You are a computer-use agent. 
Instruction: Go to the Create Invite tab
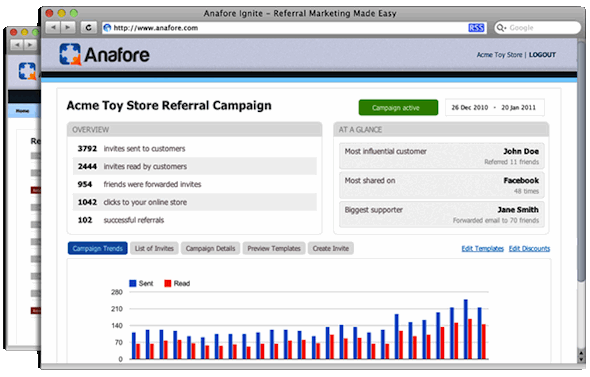point(331,248)
